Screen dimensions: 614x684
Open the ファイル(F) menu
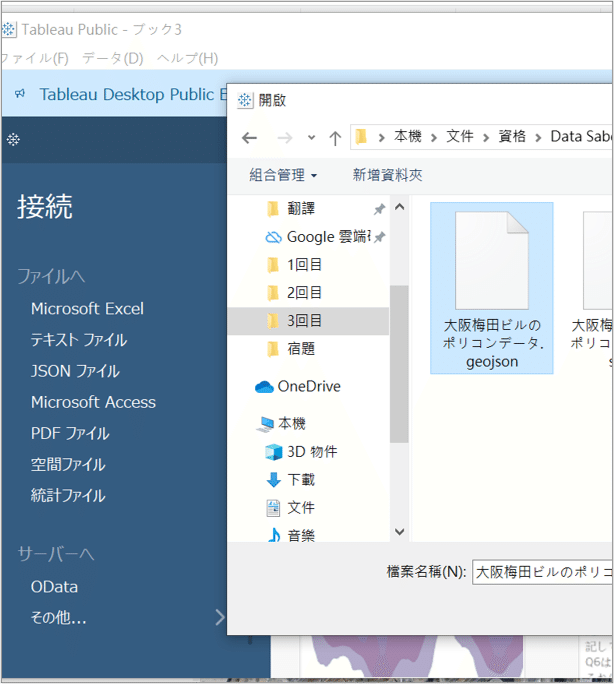[x=34, y=58]
